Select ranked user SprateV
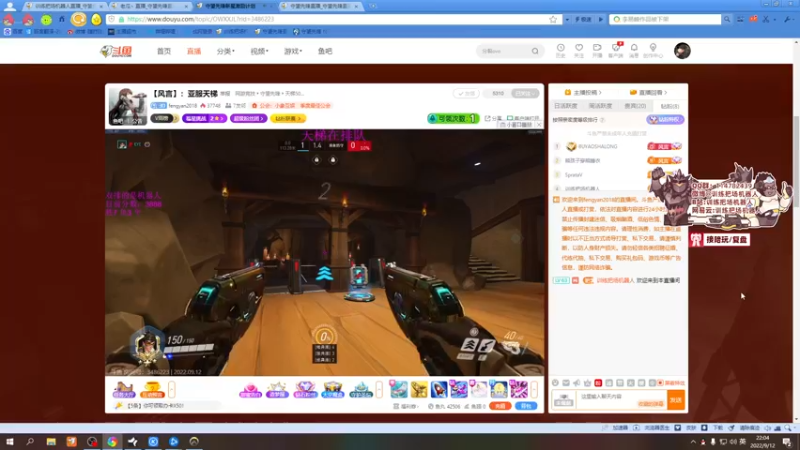Viewport: 800px width, 450px height. [573, 175]
